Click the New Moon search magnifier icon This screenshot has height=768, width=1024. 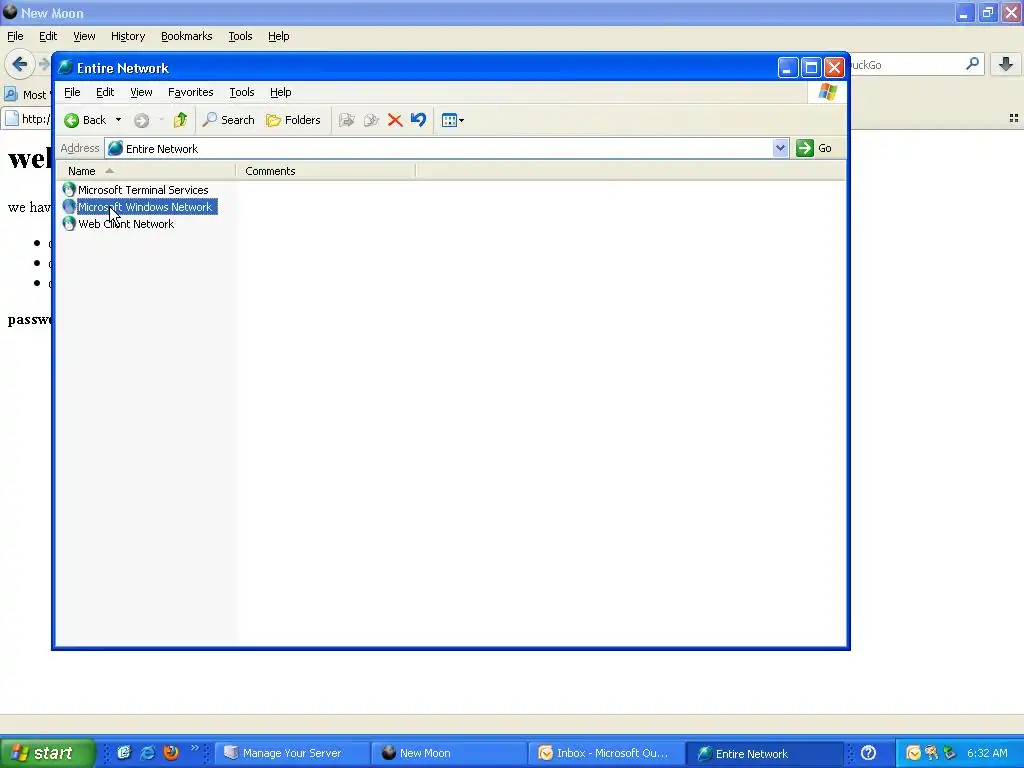pos(972,64)
